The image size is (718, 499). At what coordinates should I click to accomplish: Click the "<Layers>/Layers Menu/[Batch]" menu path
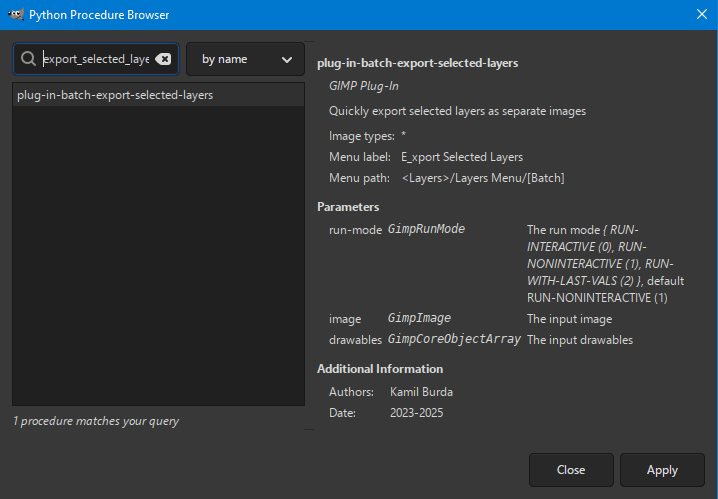pos(483,178)
